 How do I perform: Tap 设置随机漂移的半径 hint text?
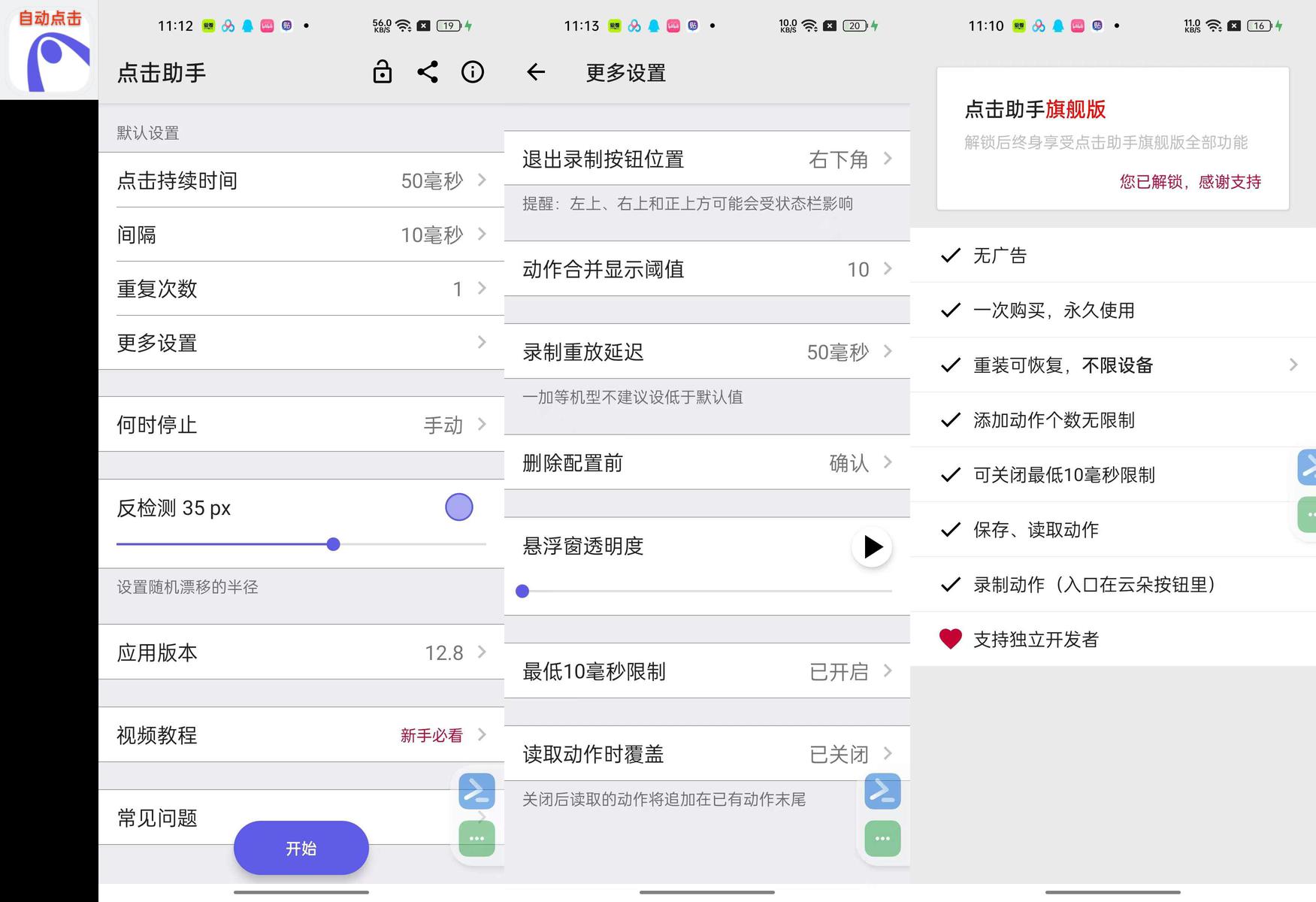coord(187,587)
